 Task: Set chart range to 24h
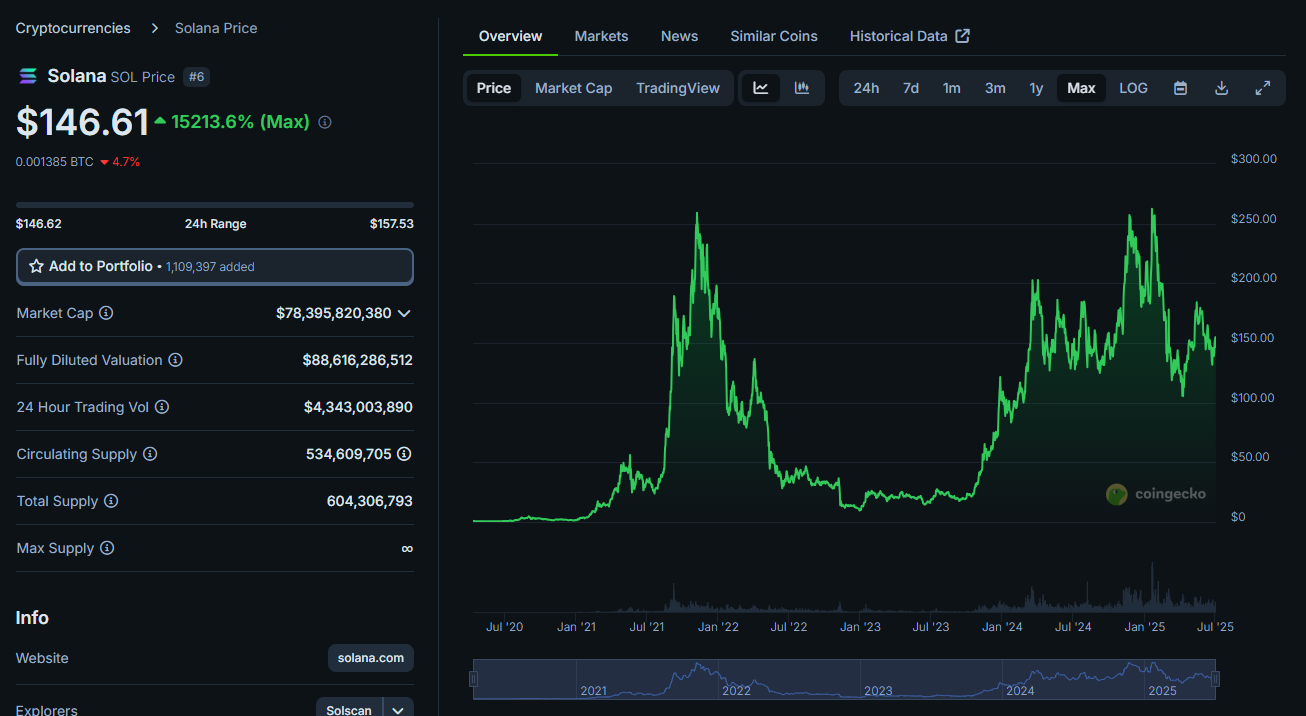pyautogui.click(x=866, y=88)
